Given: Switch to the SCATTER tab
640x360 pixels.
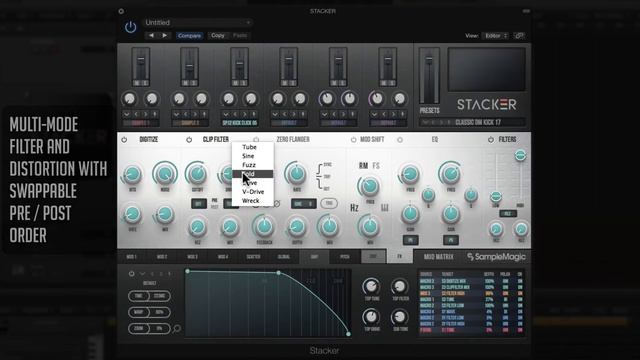Looking at the screenshot, I should pos(253,257).
